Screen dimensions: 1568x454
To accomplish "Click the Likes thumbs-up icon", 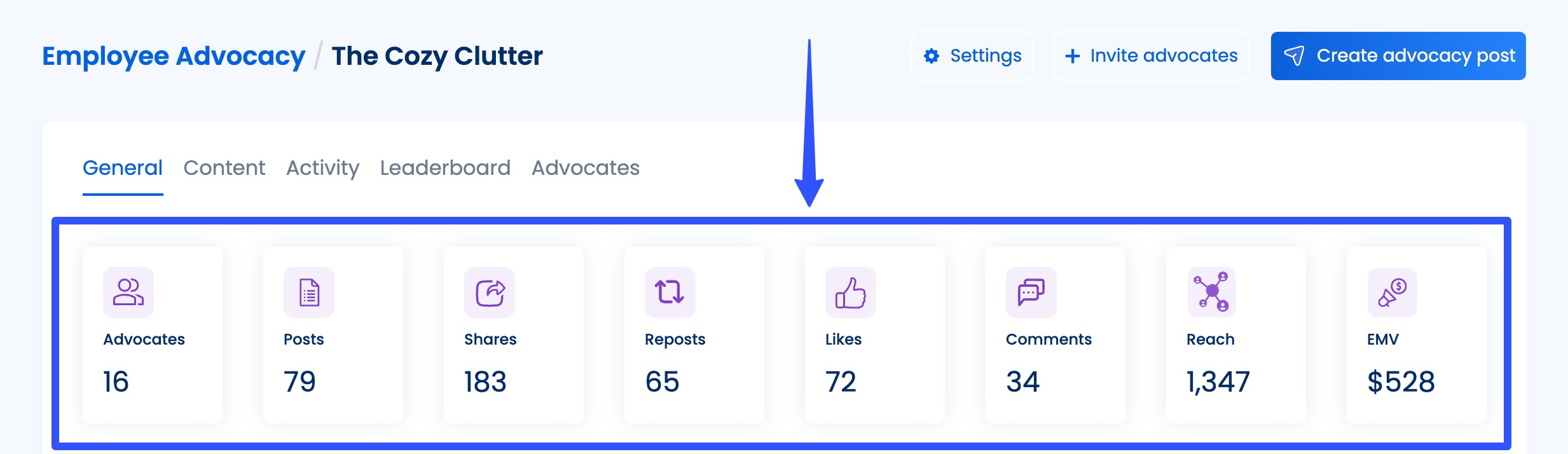I will click(x=850, y=292).
